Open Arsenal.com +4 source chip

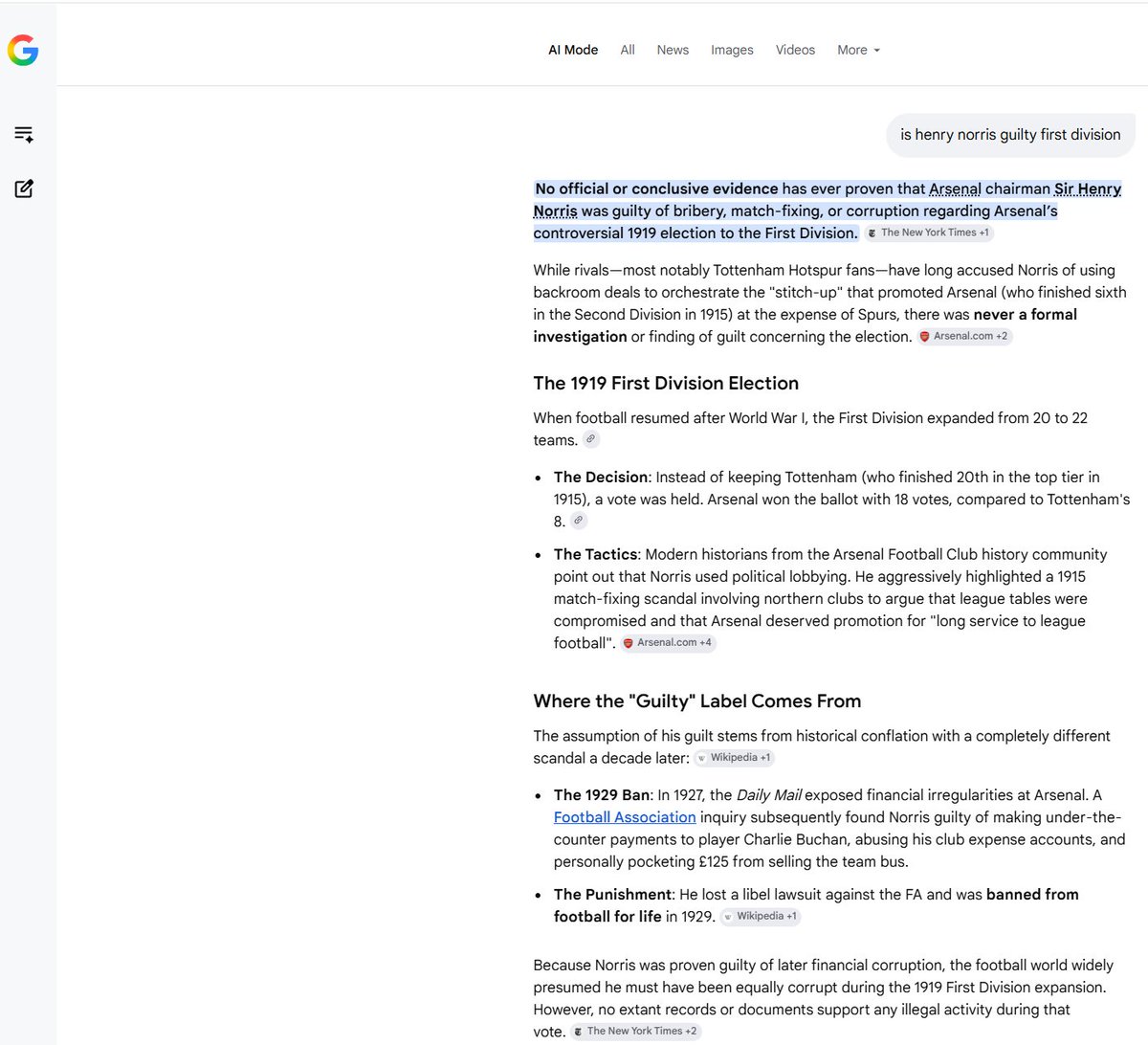[668, 642]
